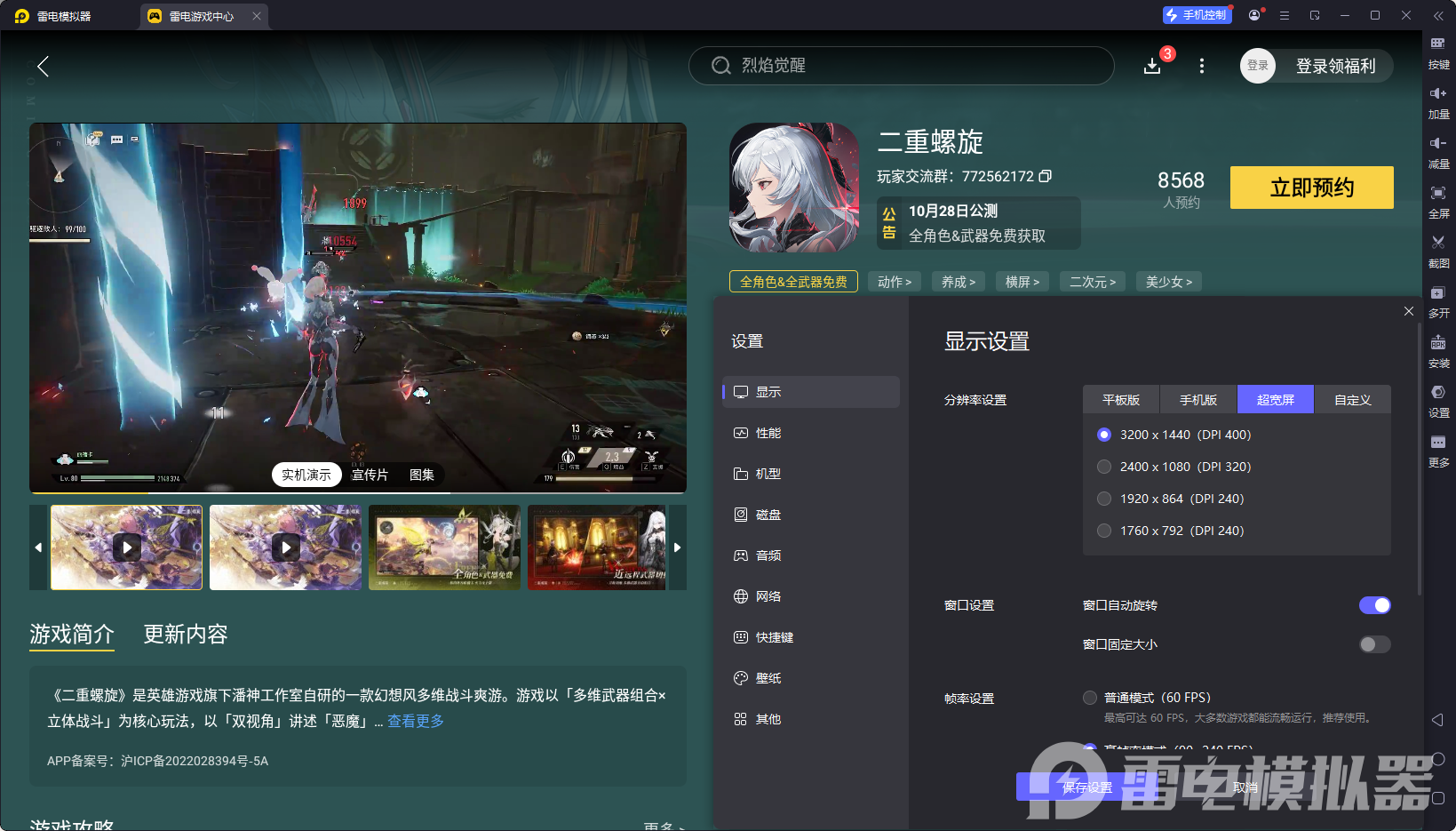Click the right carousel arrow for screenshots
Screen dimensions: 1456x831
tap(677, 547)
